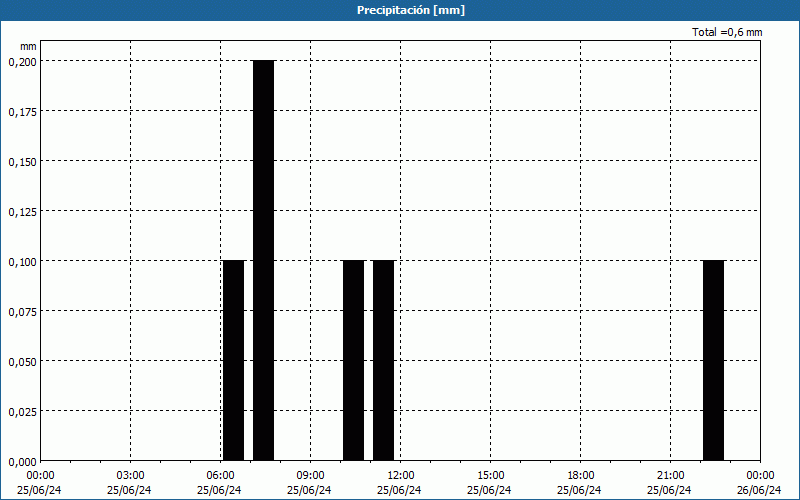Click the 09:00 time axis label
The image size is (800, 500).
point(310,476)
